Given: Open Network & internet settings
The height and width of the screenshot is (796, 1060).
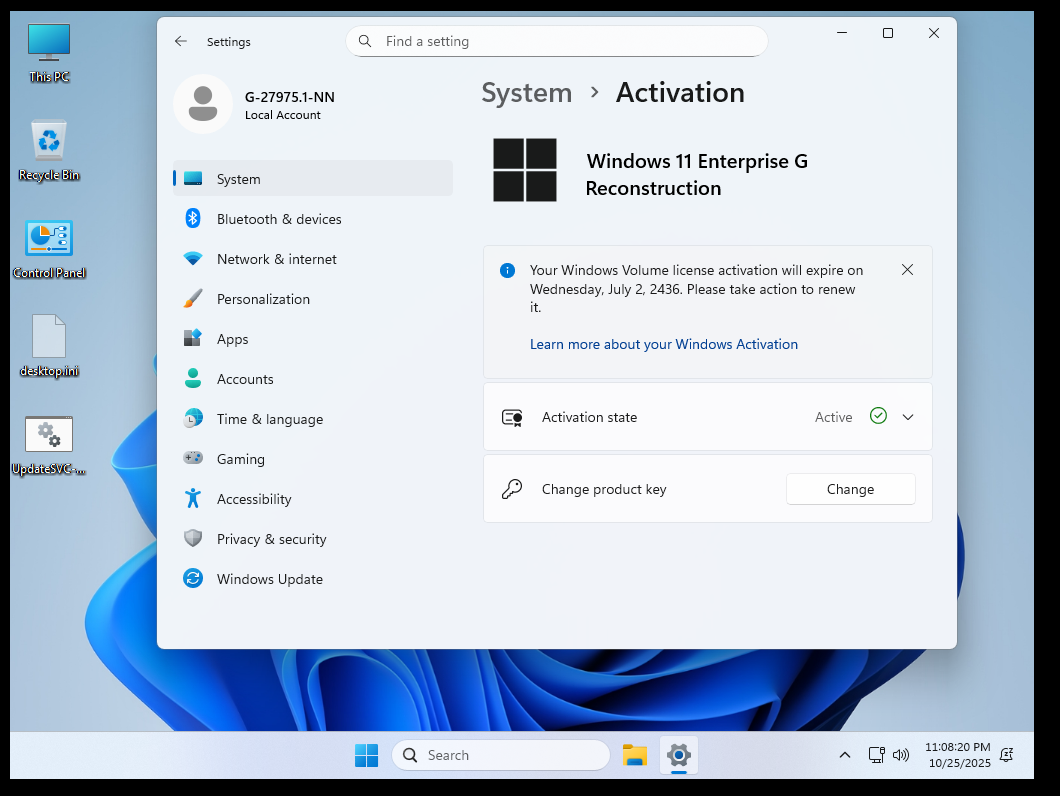Looking at the screenshot, I should [x=313, y=258].
